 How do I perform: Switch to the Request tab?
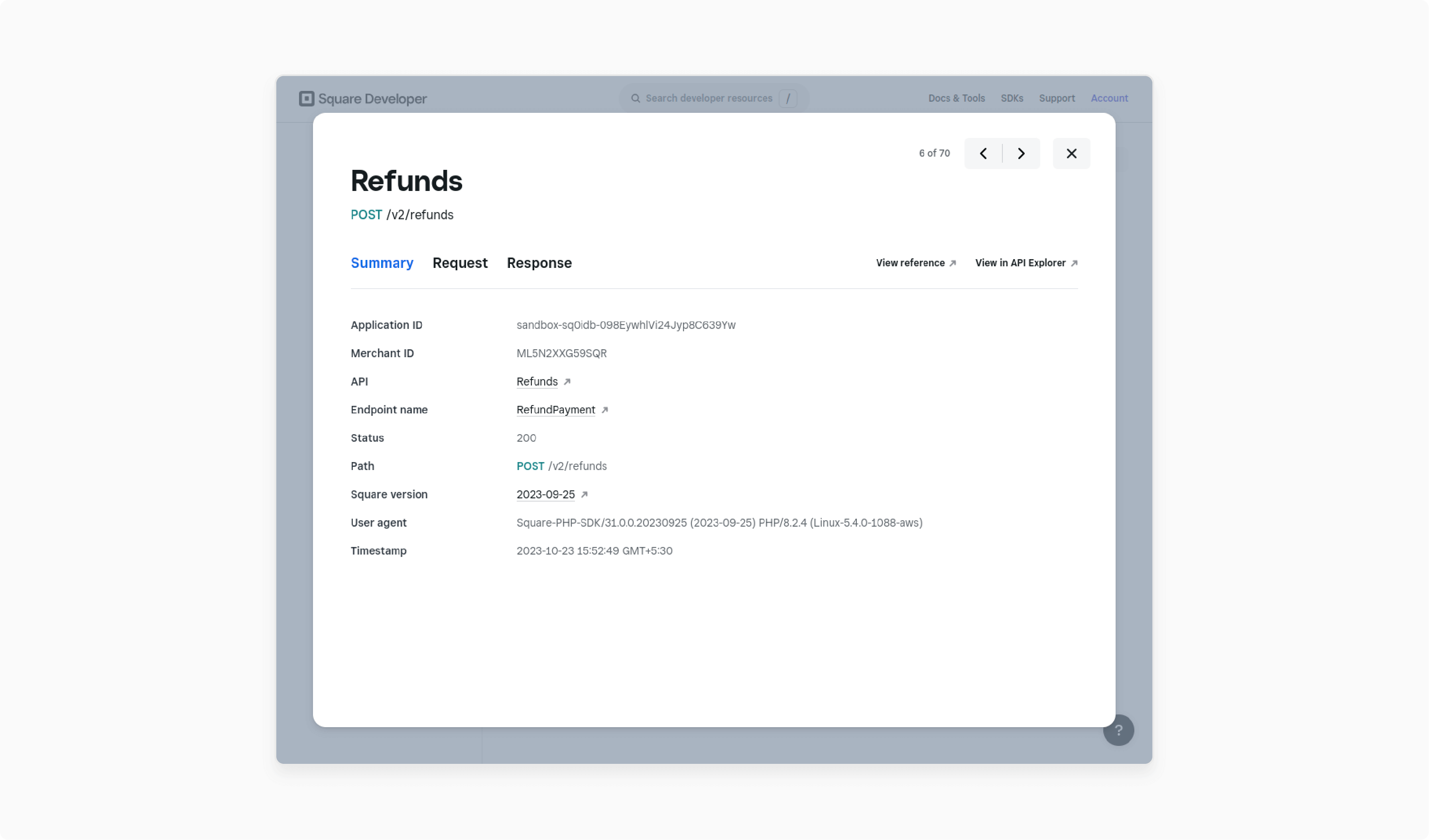460,263
